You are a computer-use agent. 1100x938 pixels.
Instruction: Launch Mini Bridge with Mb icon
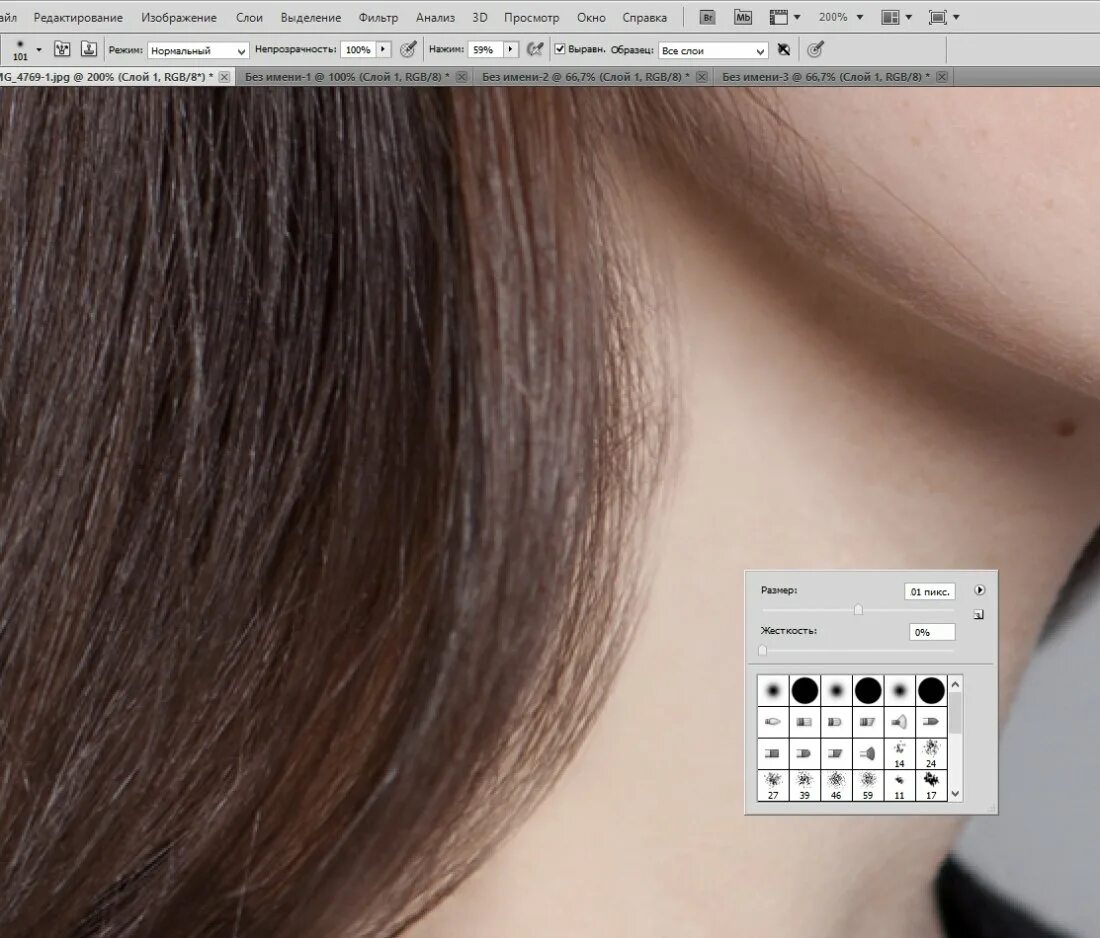[743, 18]
